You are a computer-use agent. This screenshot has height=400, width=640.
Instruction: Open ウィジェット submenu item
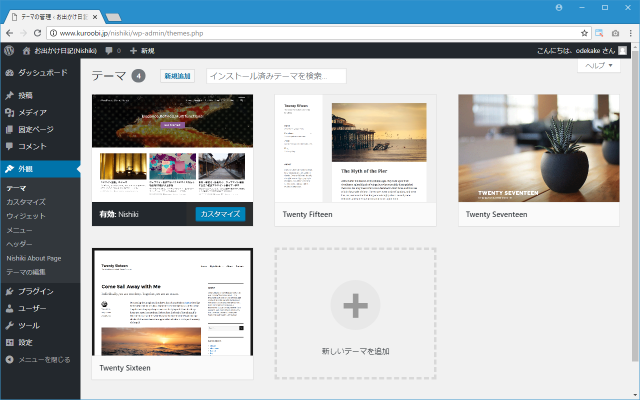[26, 216]
